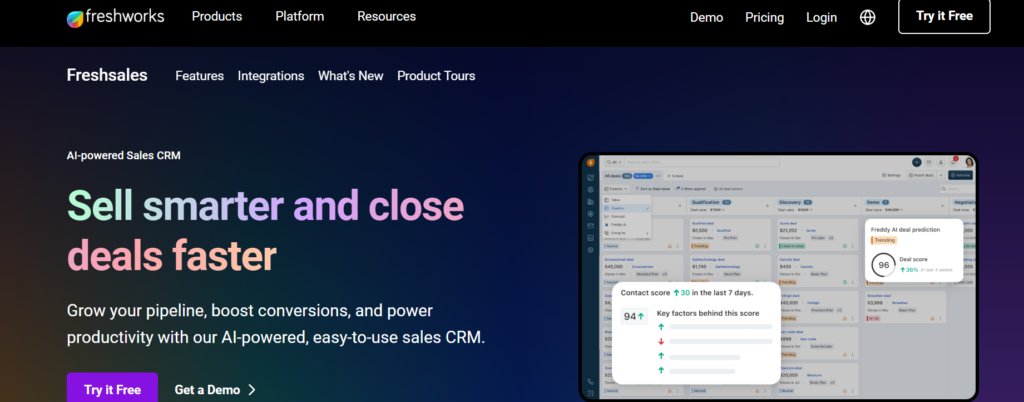Click the Freshsales product title
This screenshot has height=402, width=1024.
[x=107, y=75]
